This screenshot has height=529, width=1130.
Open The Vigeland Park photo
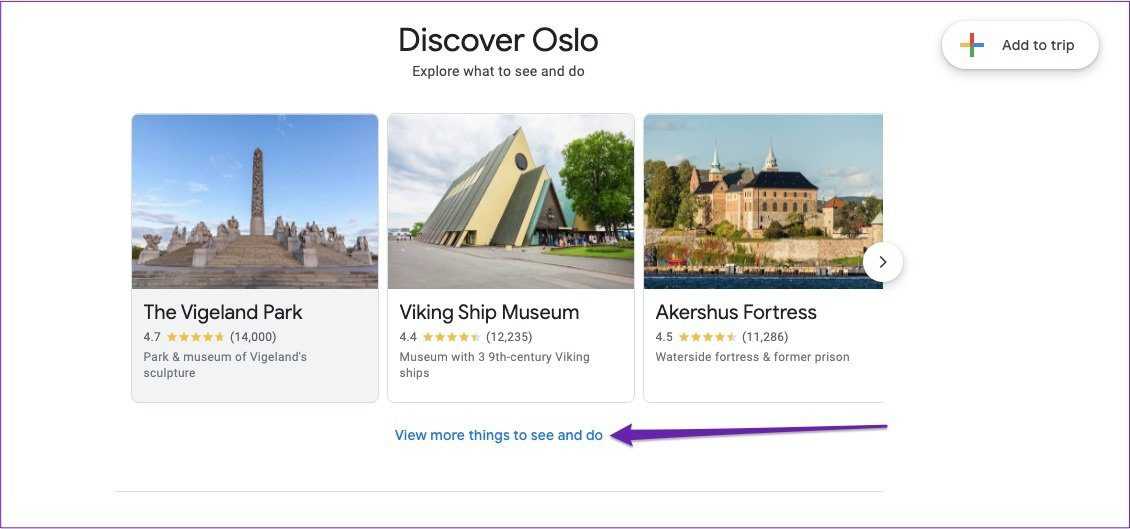255,201
